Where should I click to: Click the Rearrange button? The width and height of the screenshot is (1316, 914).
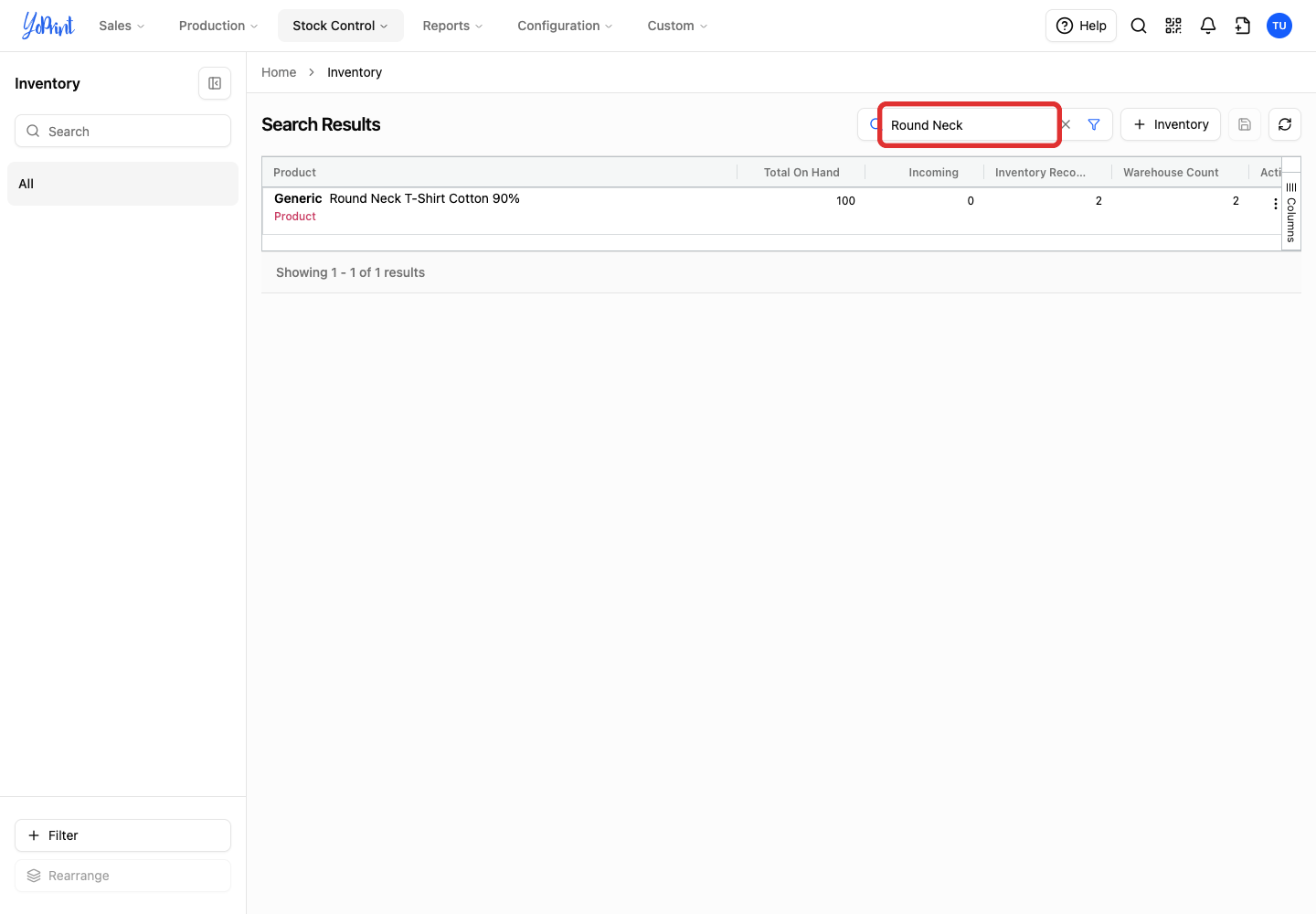[x=122, y=876]
